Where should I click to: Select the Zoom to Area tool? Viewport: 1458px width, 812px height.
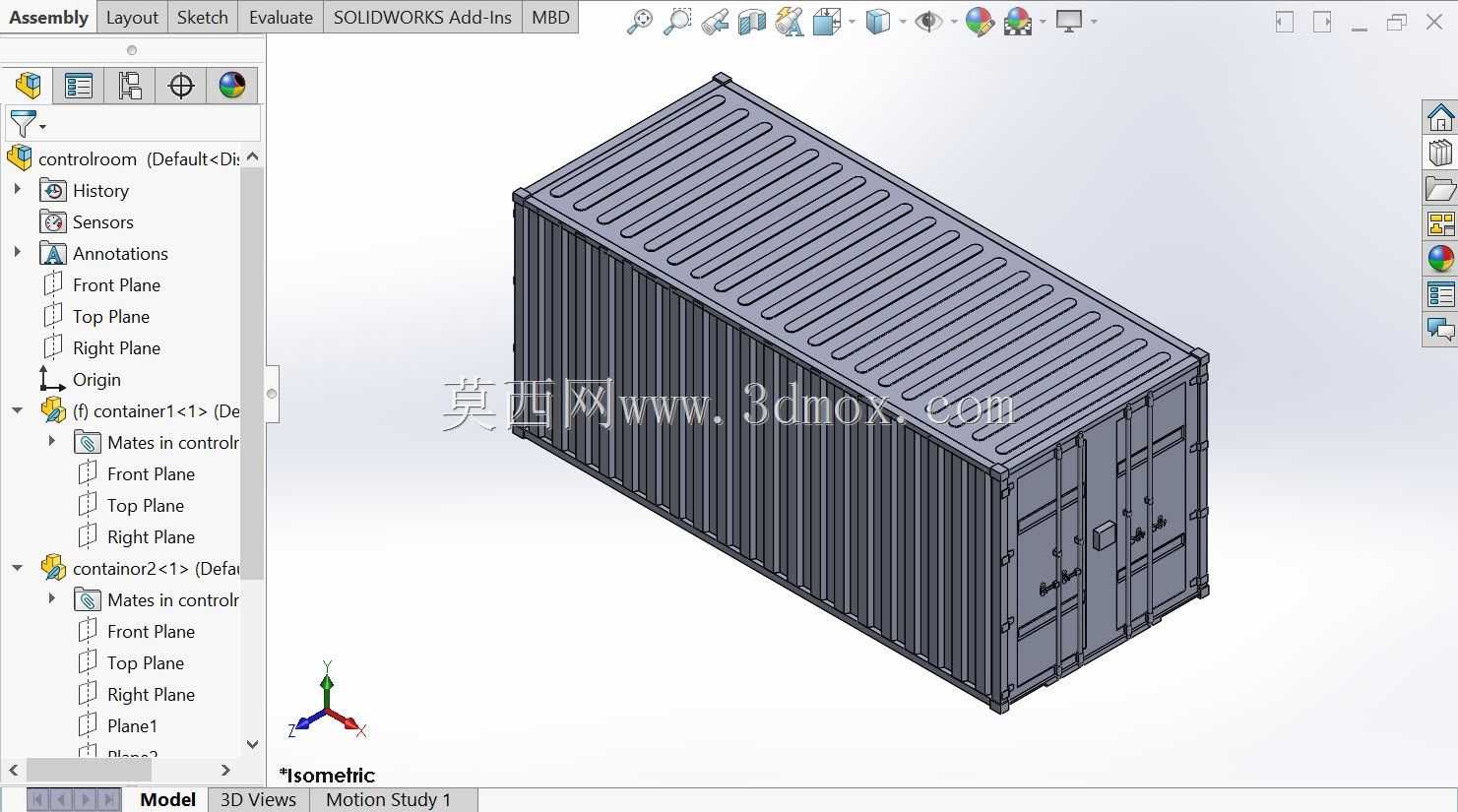coord(677,22)
